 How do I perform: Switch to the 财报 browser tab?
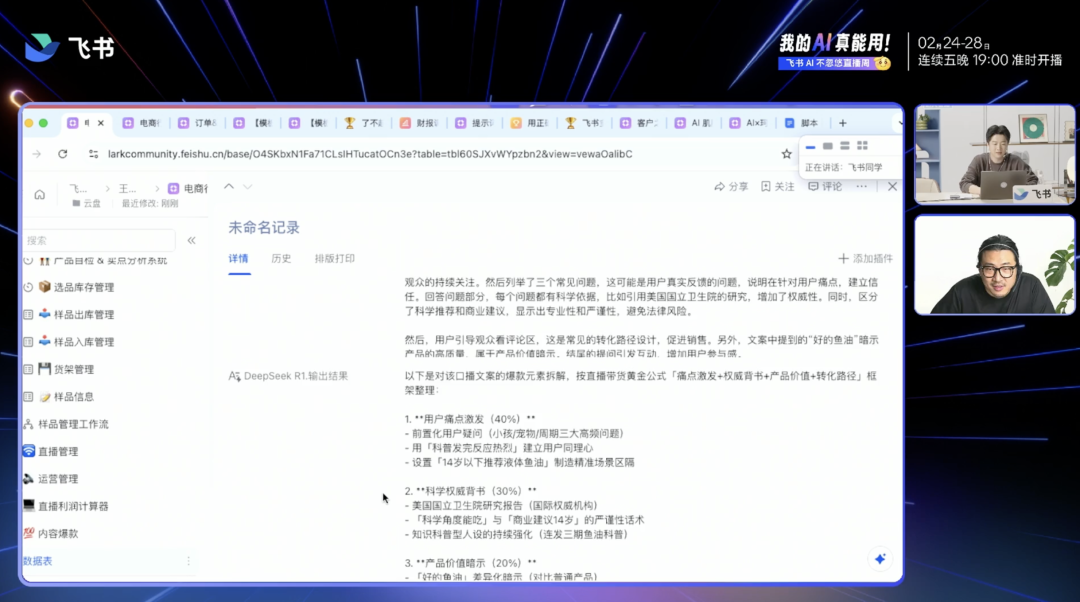419,123
